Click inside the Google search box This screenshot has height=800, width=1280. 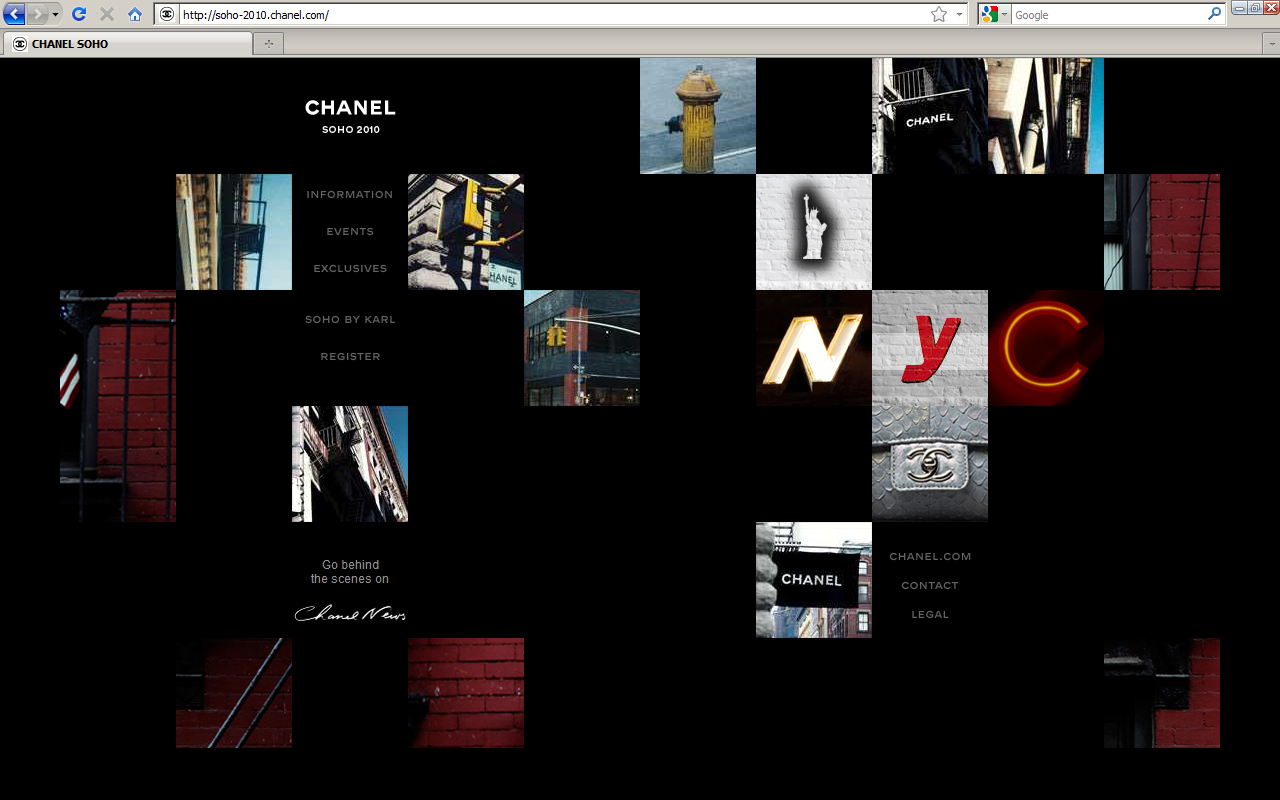pyautogui.click(x=1108, y=14)
